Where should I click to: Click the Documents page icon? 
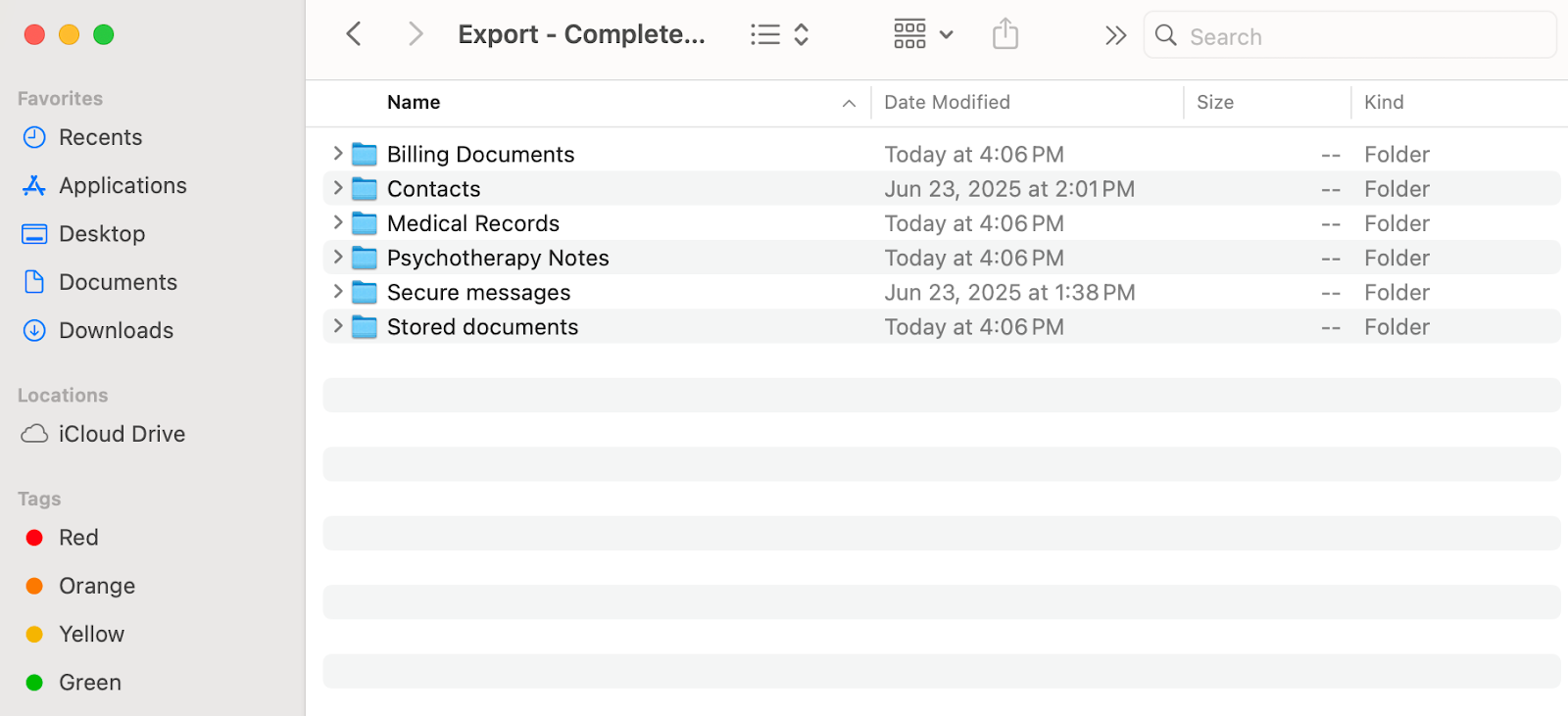click(34, 282)
